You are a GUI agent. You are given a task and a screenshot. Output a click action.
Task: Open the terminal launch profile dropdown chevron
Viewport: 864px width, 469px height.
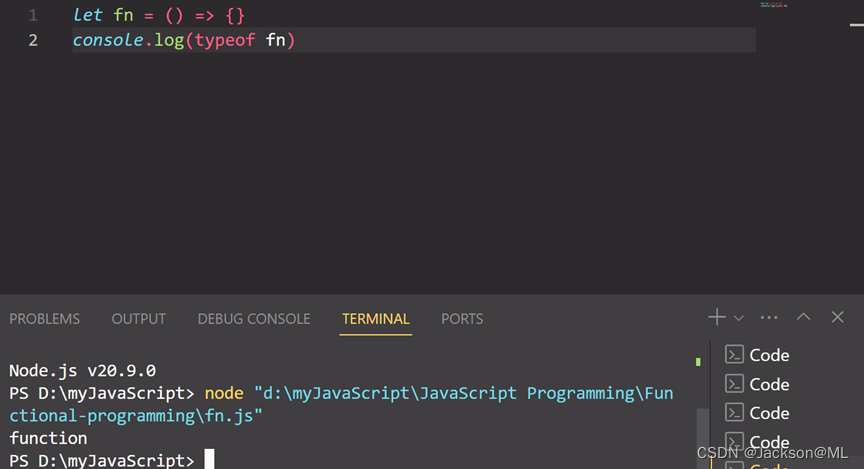click(x=739, y=318)
